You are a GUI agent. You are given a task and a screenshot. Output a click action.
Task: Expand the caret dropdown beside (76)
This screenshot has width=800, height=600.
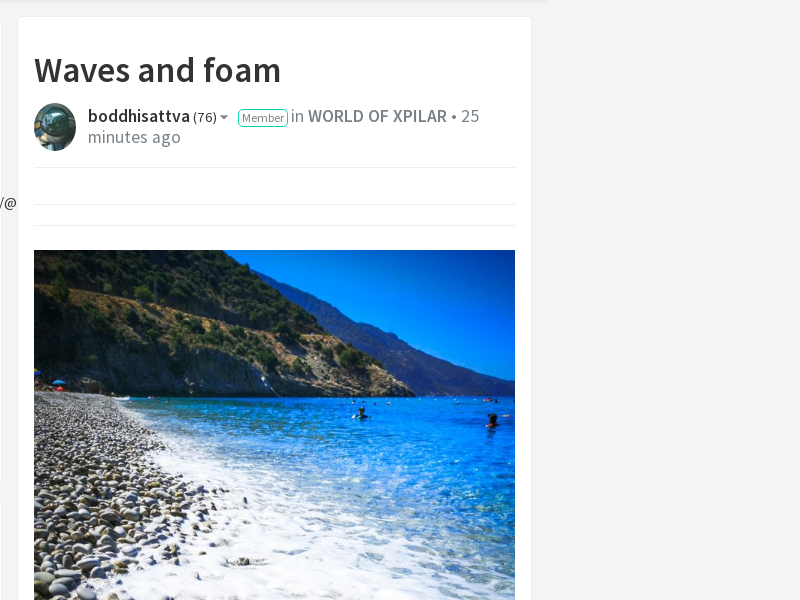[x=224, y=118]
